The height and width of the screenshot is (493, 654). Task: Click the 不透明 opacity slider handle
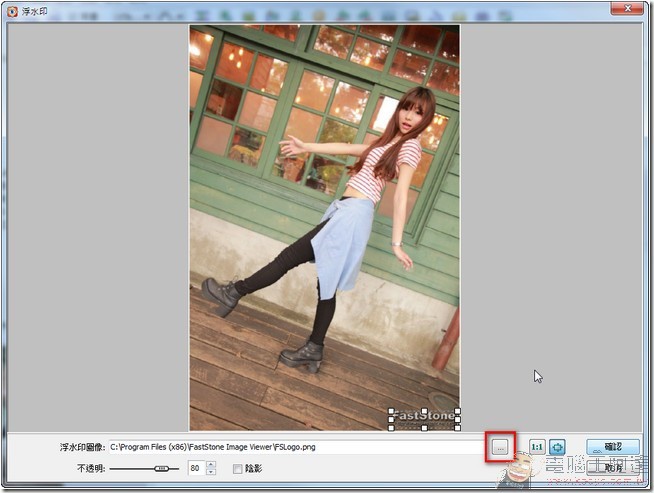click(x=161, y=468)
